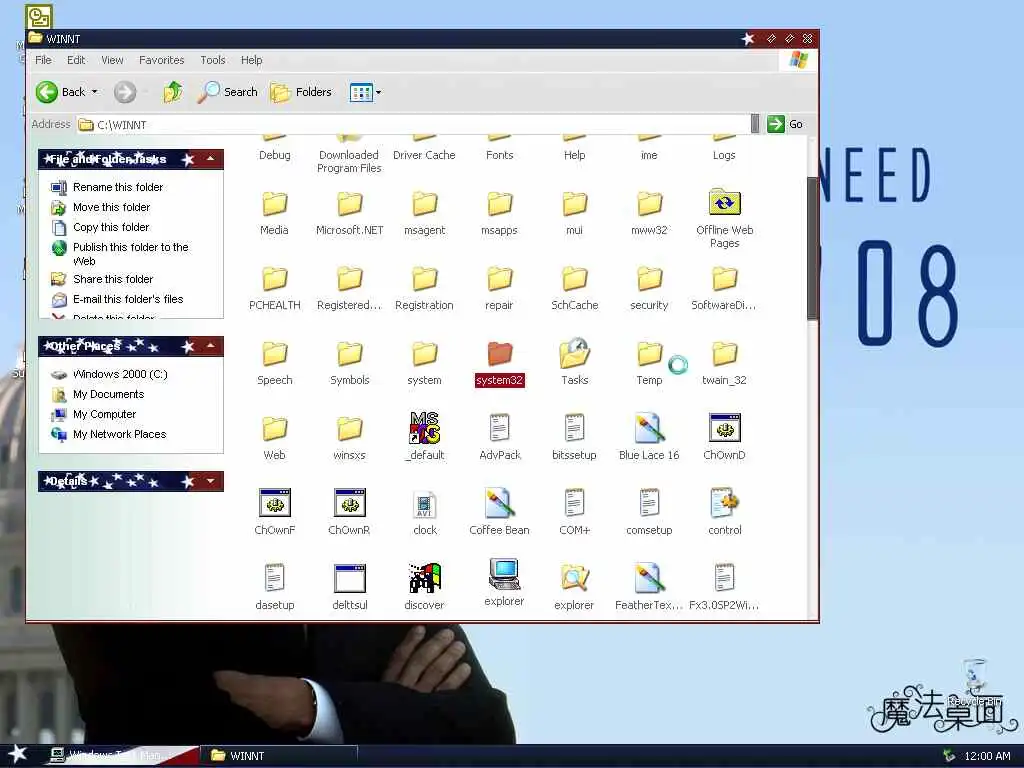The width and height of the screenshot is (1024, 768).
Task: Select the system32 folder
Action: (500, 364)
